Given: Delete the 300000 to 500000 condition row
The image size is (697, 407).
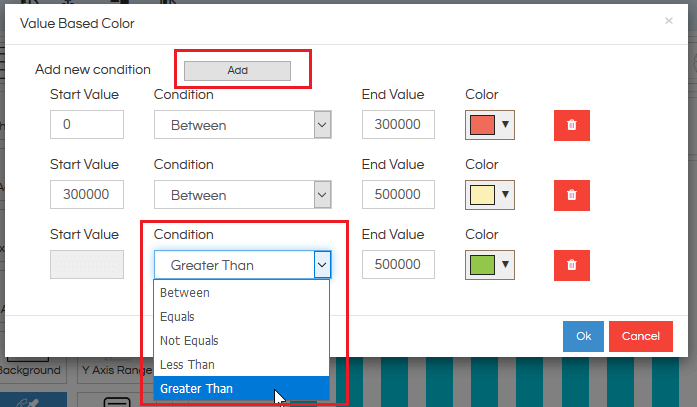Looking at the screenshot, I should pyautogui.click(x=572, y=195).
